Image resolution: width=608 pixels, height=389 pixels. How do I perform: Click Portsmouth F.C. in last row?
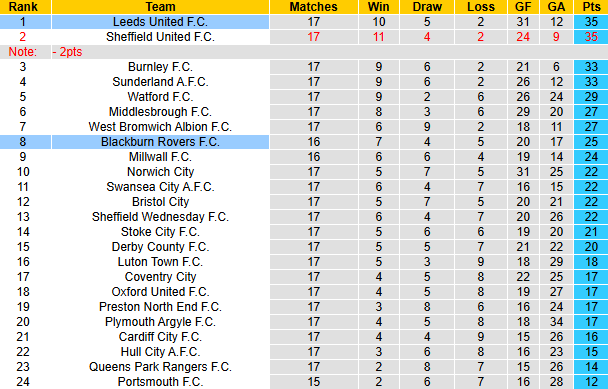[x=160, y=382]
